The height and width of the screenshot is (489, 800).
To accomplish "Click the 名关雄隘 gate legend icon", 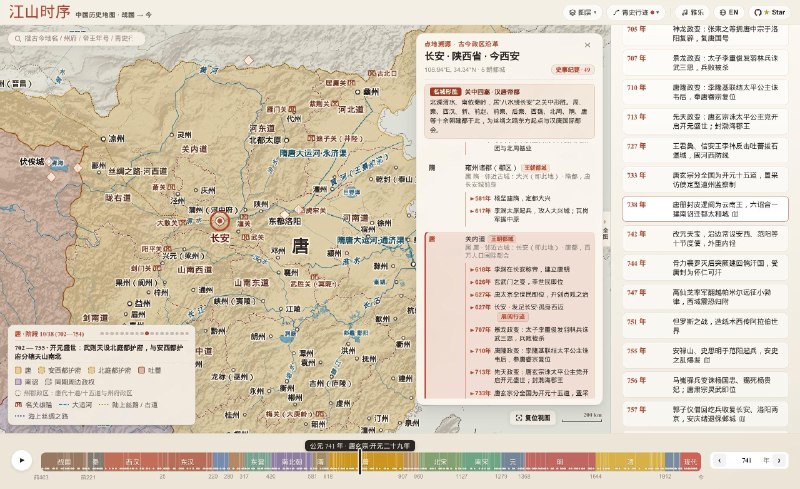I will point(18,404).
